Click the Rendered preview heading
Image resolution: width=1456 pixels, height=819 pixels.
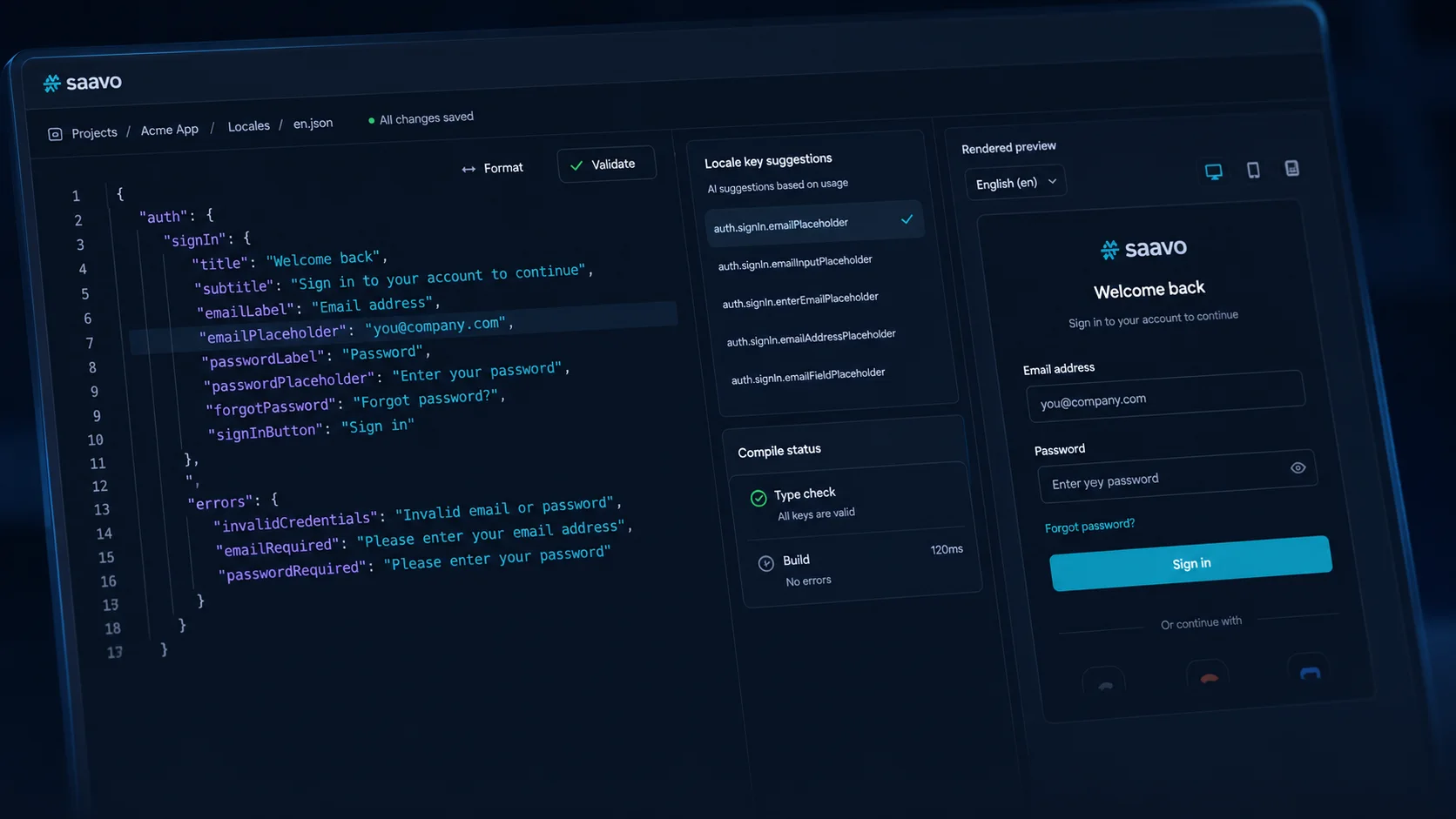point(1008,147)
